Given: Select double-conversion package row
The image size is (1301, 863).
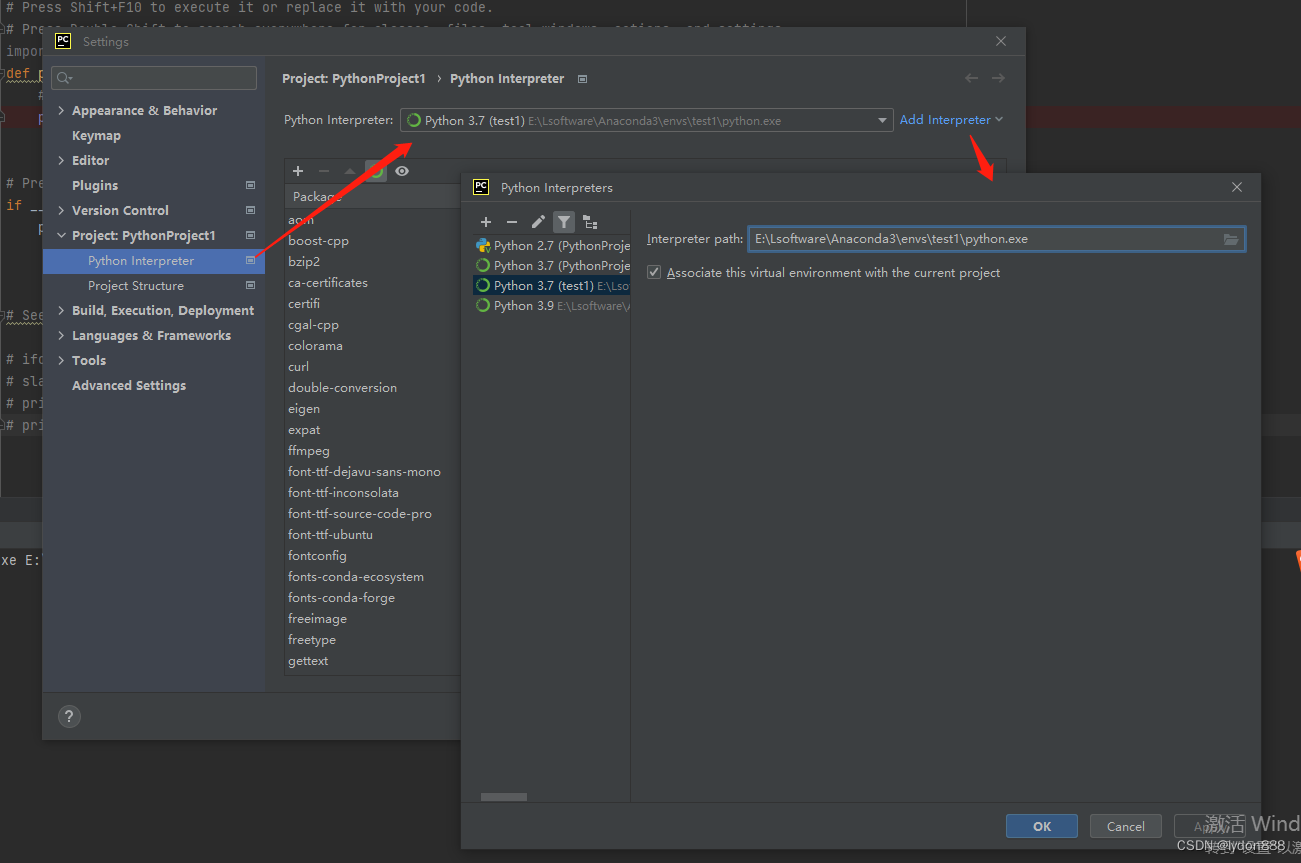Looking at the screenshot, I should click(x=373, y=388).
